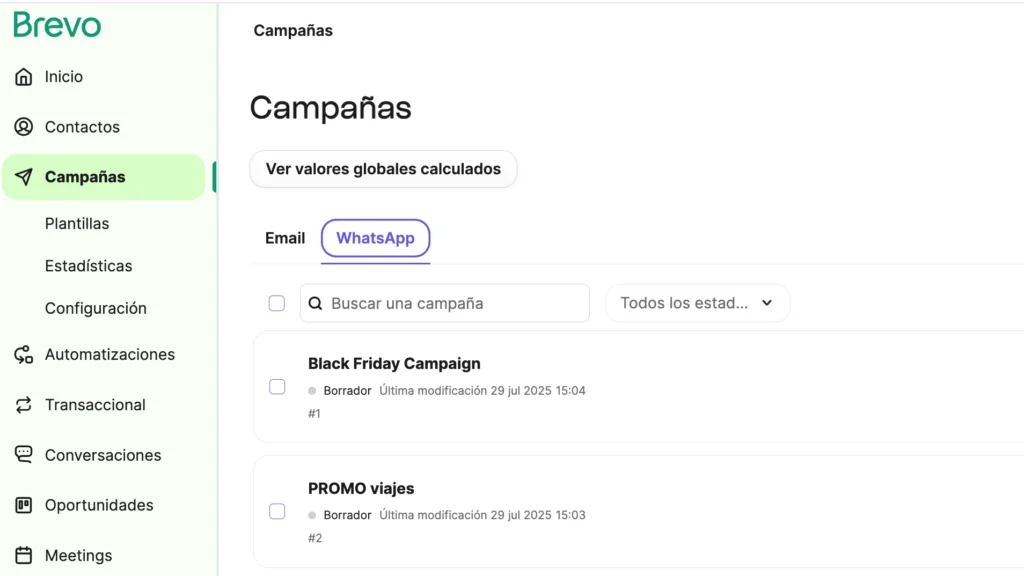
Task: Open the Black Friday Campaign link
Action: click(x=394, y=364)
